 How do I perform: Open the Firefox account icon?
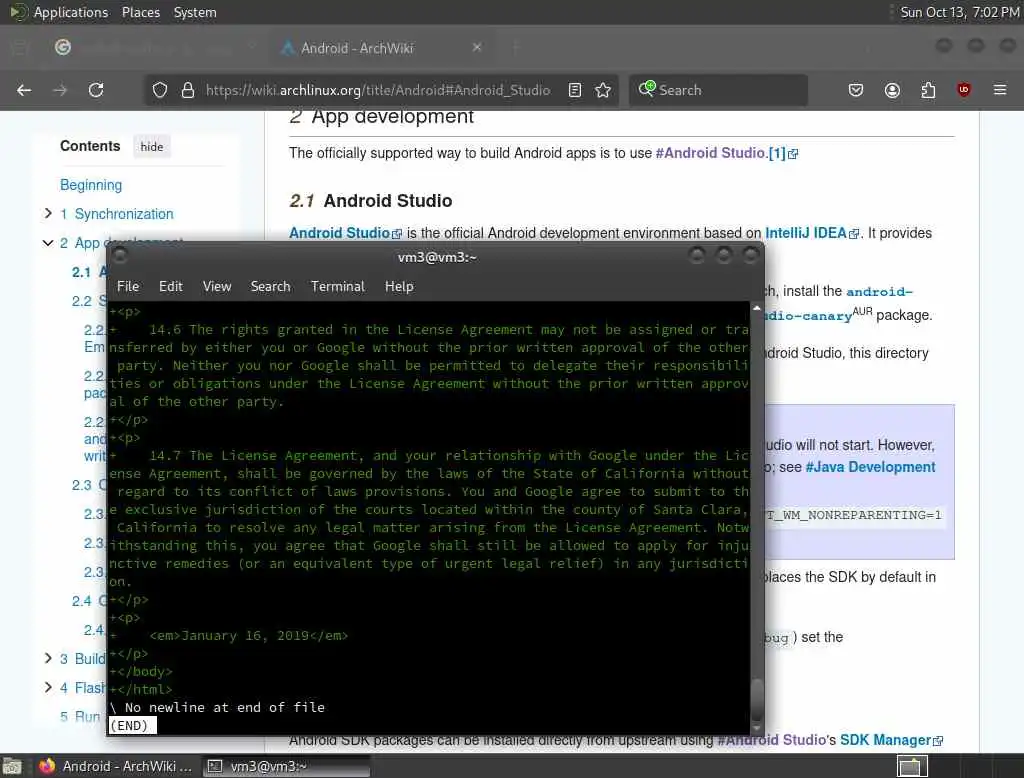[892, 90]
